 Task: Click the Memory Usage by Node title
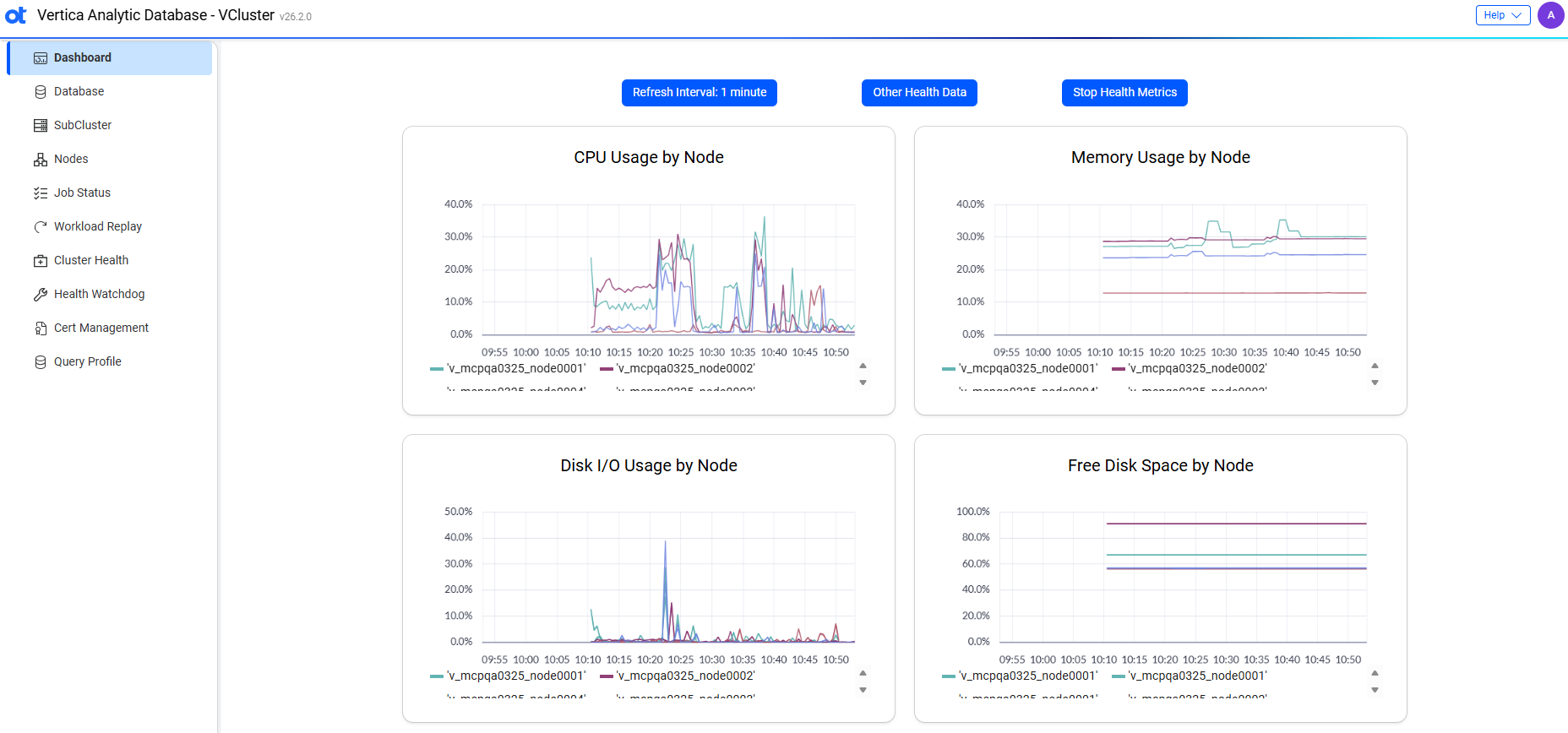click(x=1161, y=157)
